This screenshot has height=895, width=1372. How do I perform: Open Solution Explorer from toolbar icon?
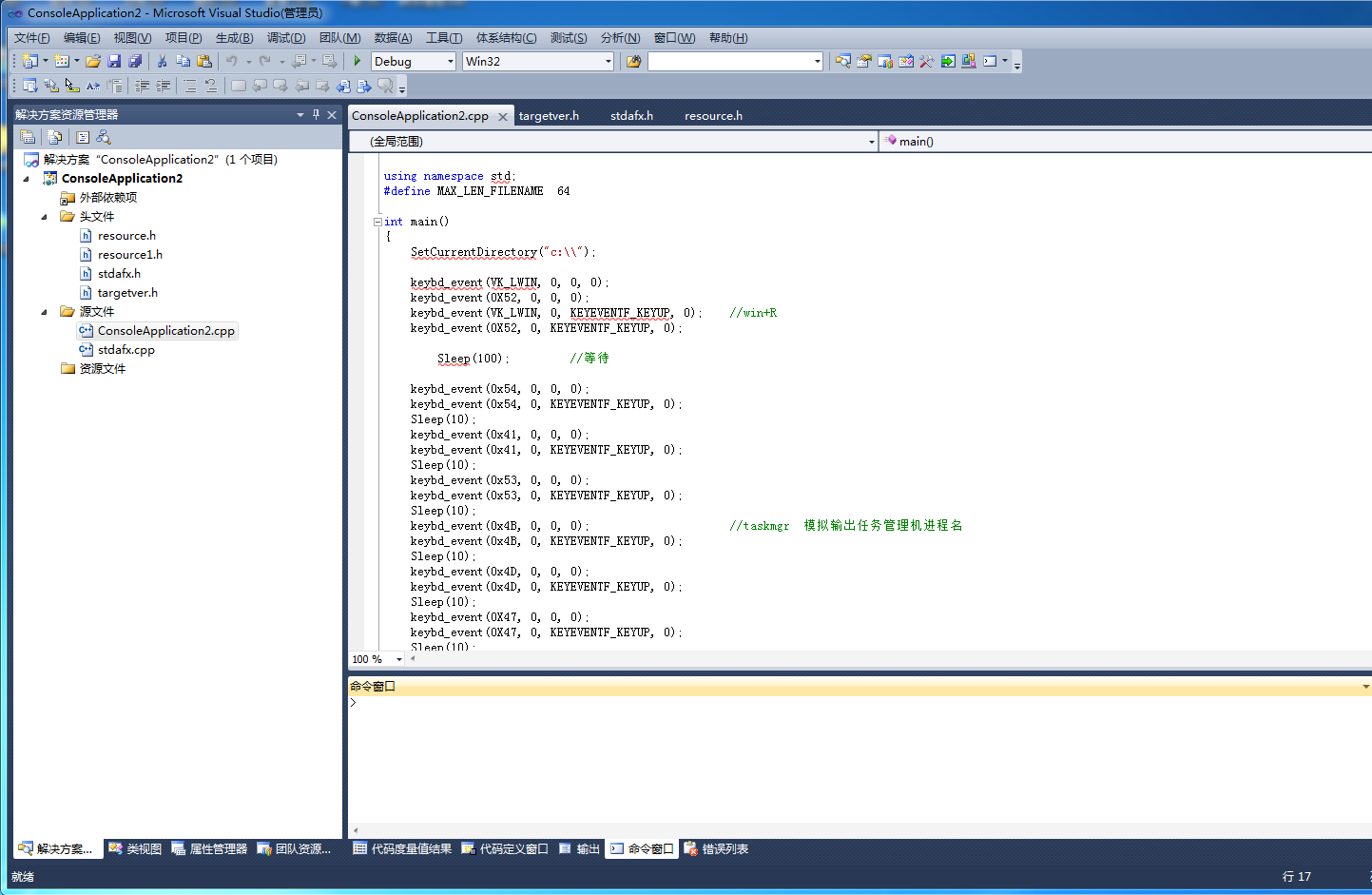(843, 61)
